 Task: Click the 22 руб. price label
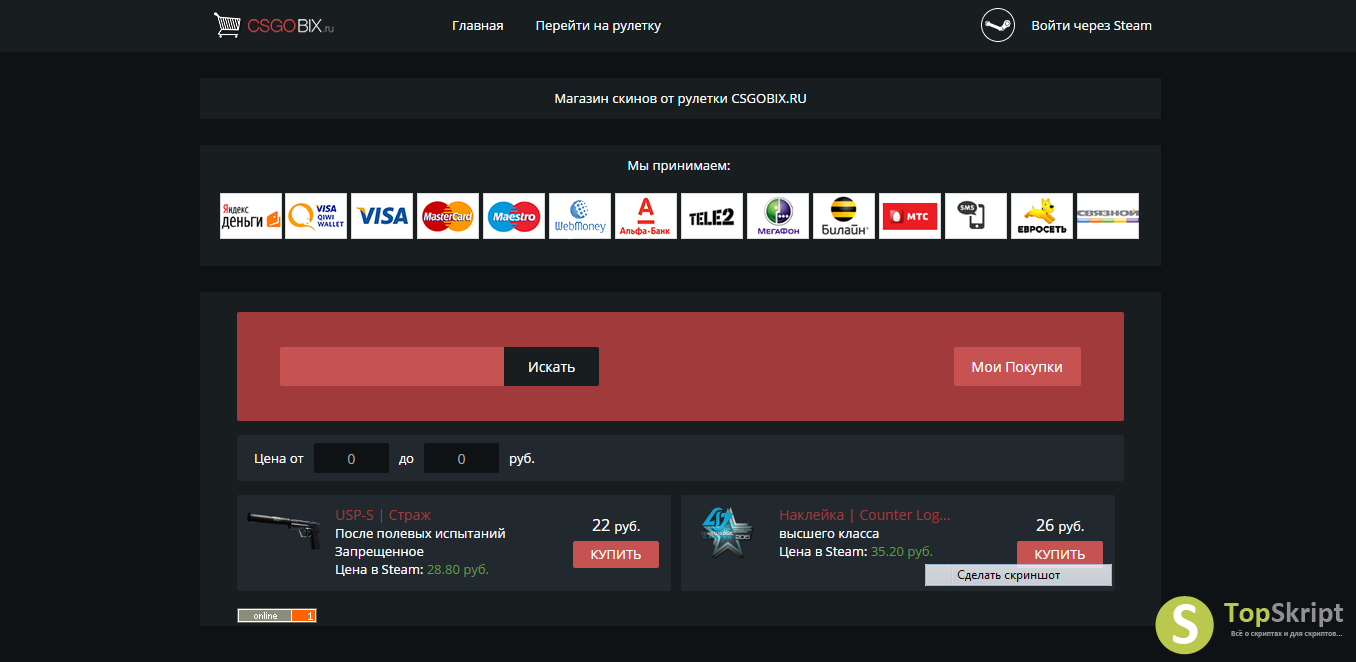[x=616, y=525]
